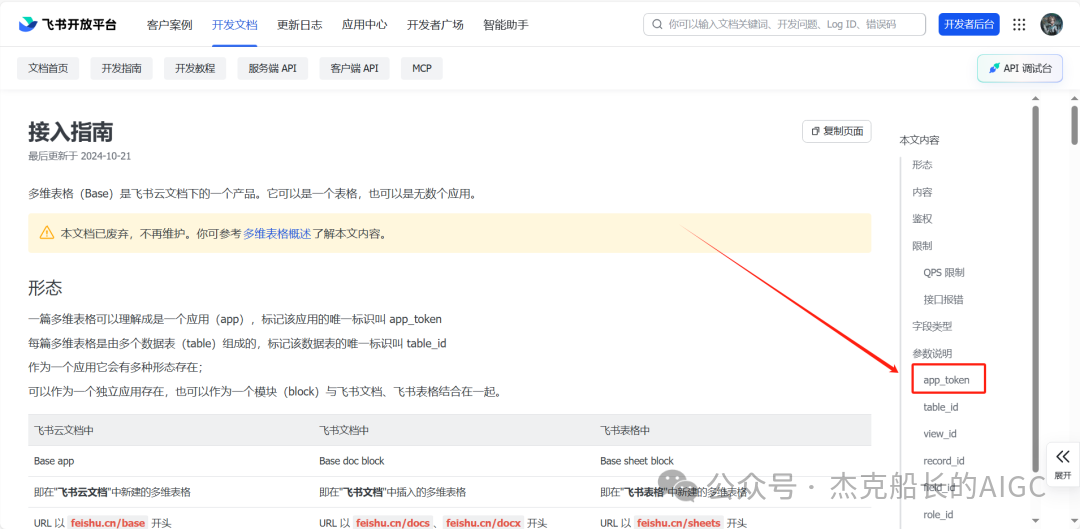
Task: Click the 接入指南 page title
Action: [70, 132]
